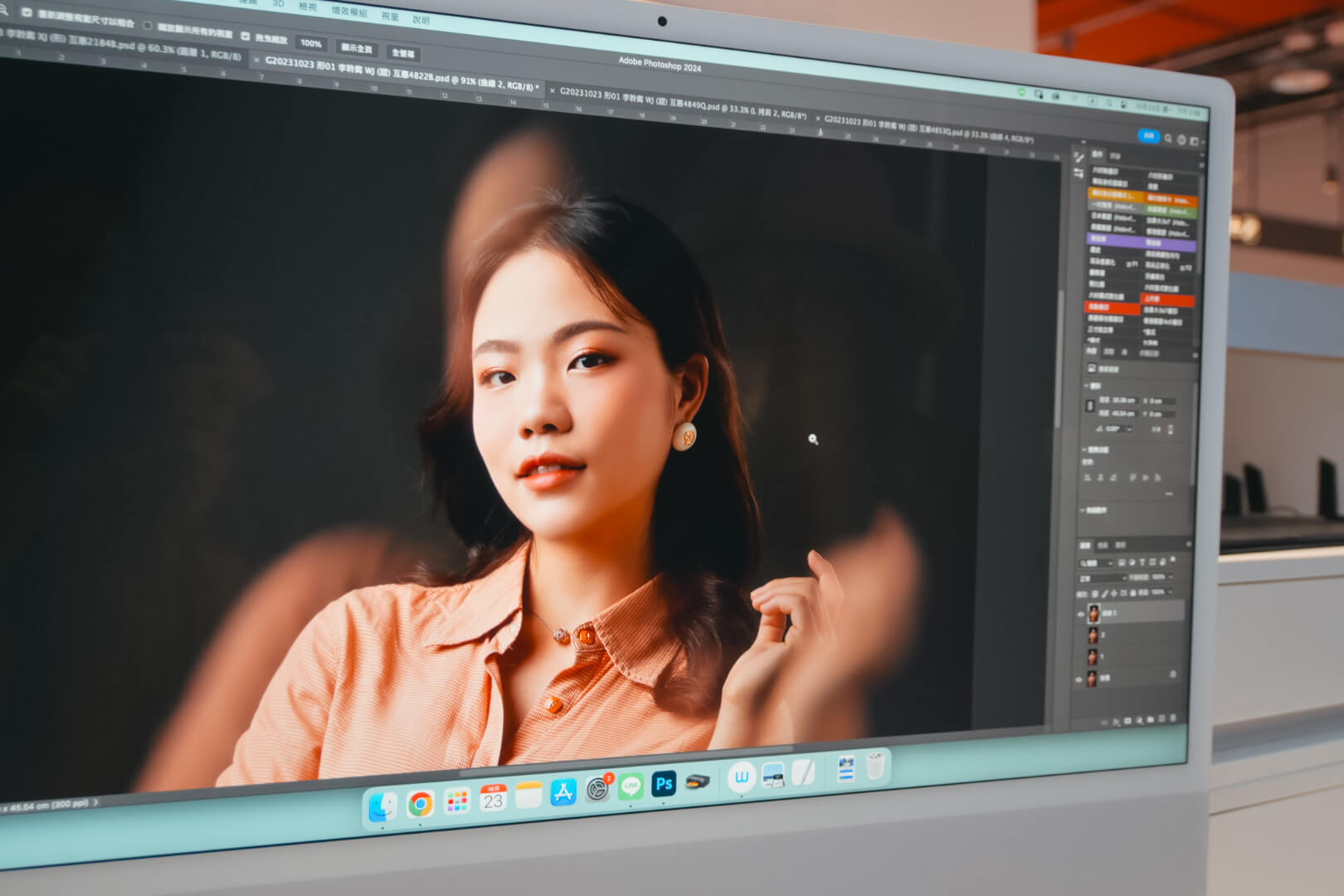Click the lock image pixels brush icon
This screenshot has width=1344, height=896.
(1104, 592)
